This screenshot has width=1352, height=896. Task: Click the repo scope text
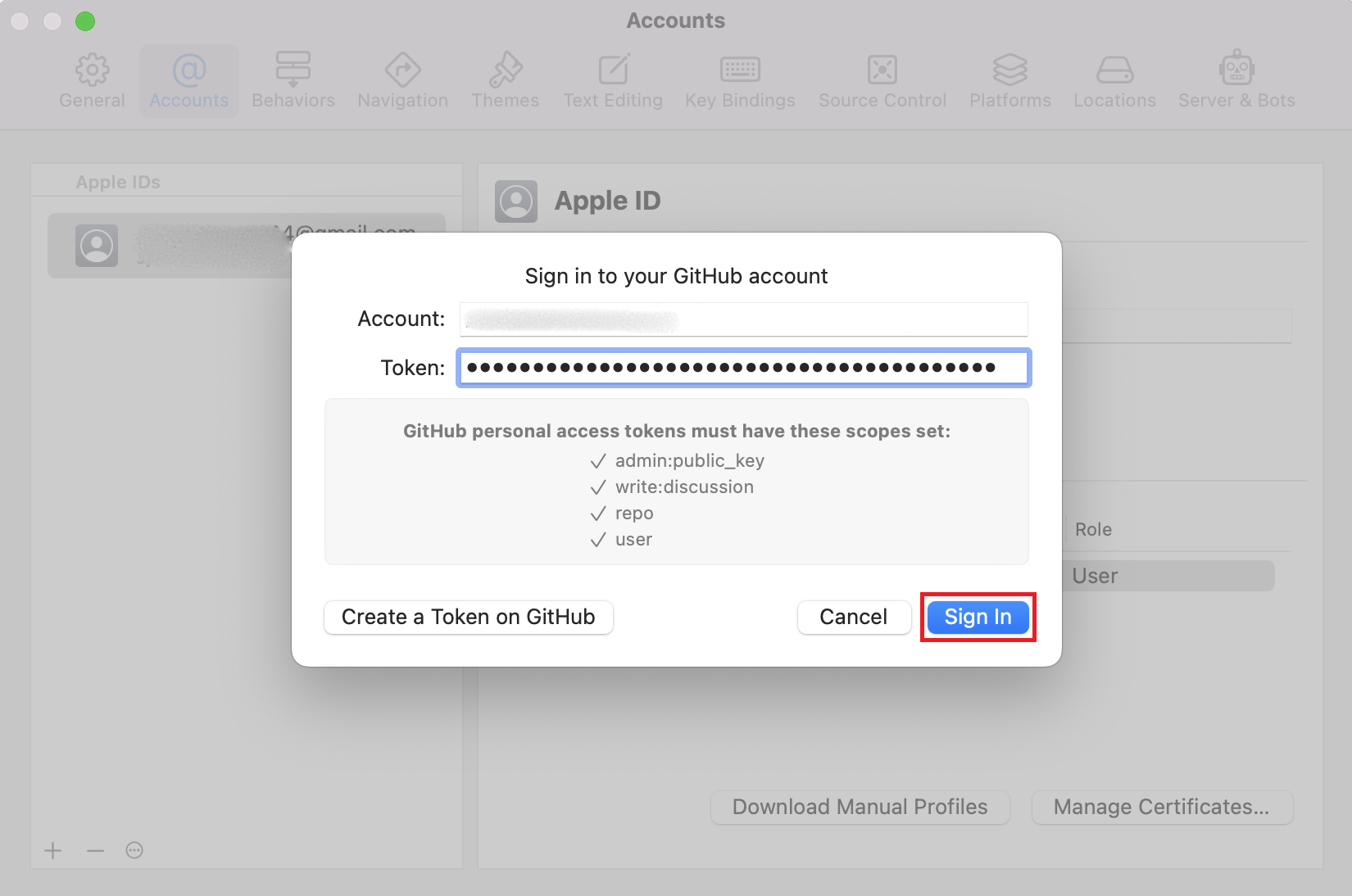point(634,514)
